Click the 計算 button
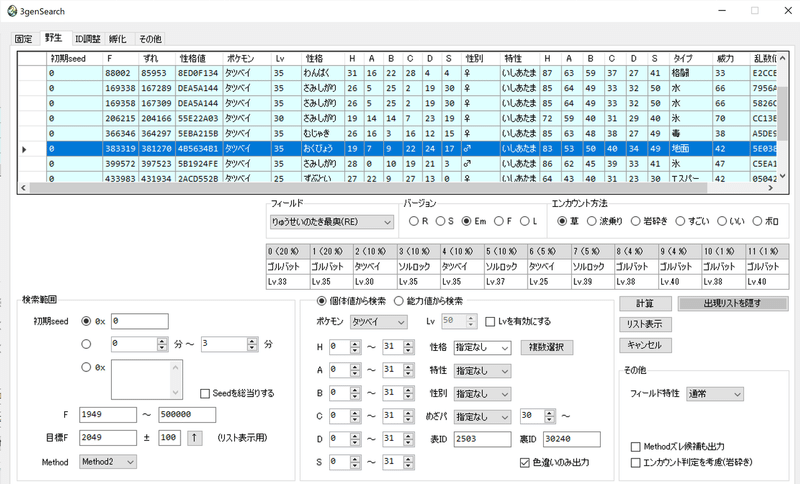This screenshot has width=800, height=484. click(x=645, y=303)
